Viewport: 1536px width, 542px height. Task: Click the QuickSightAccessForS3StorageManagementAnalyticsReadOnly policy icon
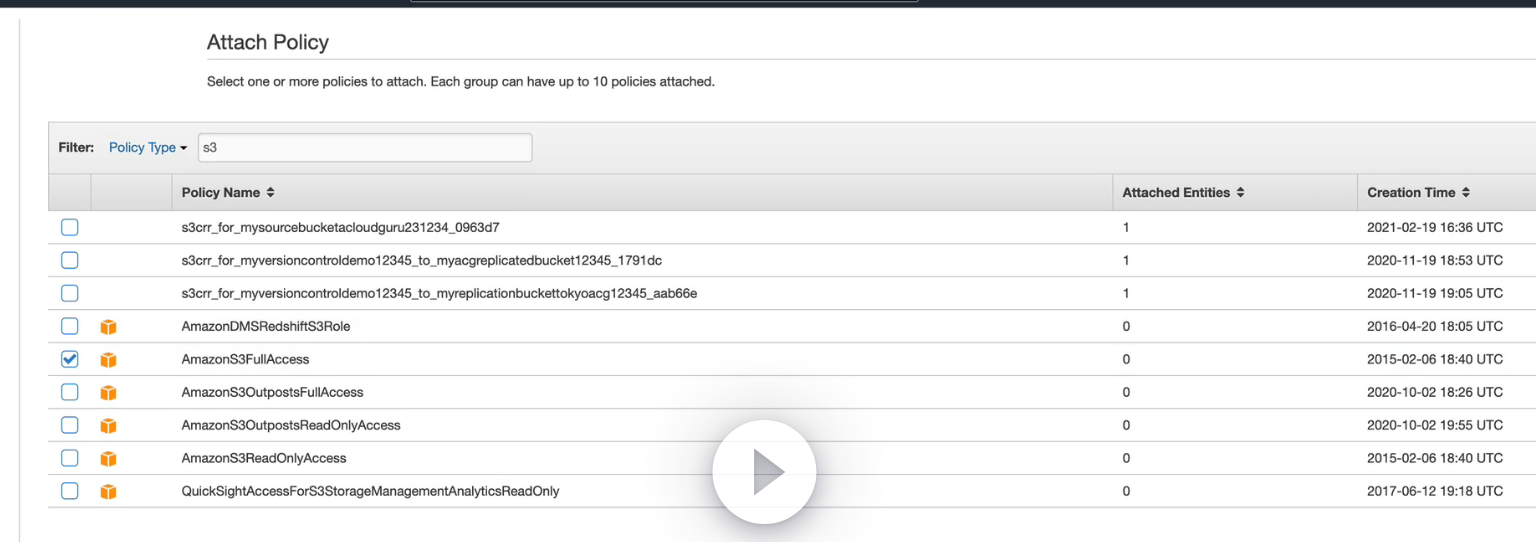click(x=109, y=491)
